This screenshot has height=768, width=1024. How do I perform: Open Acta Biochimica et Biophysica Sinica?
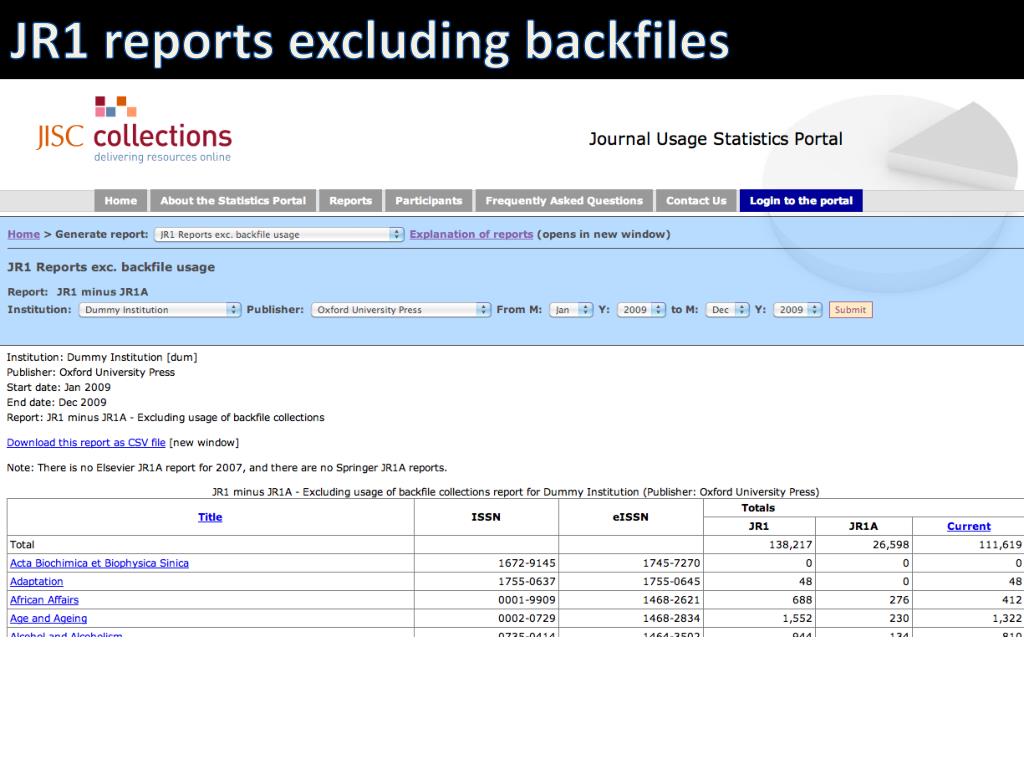coord(99,563)
